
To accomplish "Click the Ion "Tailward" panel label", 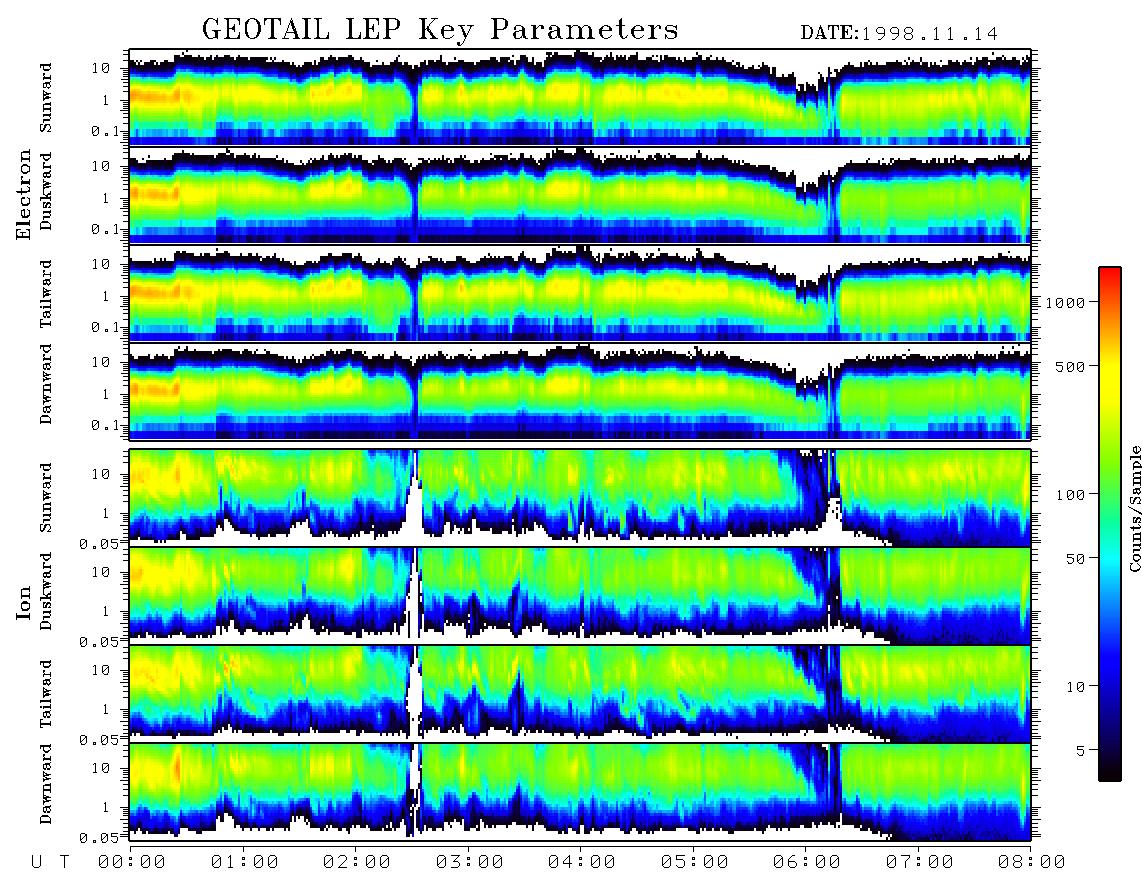I will [x=46, y=694].
